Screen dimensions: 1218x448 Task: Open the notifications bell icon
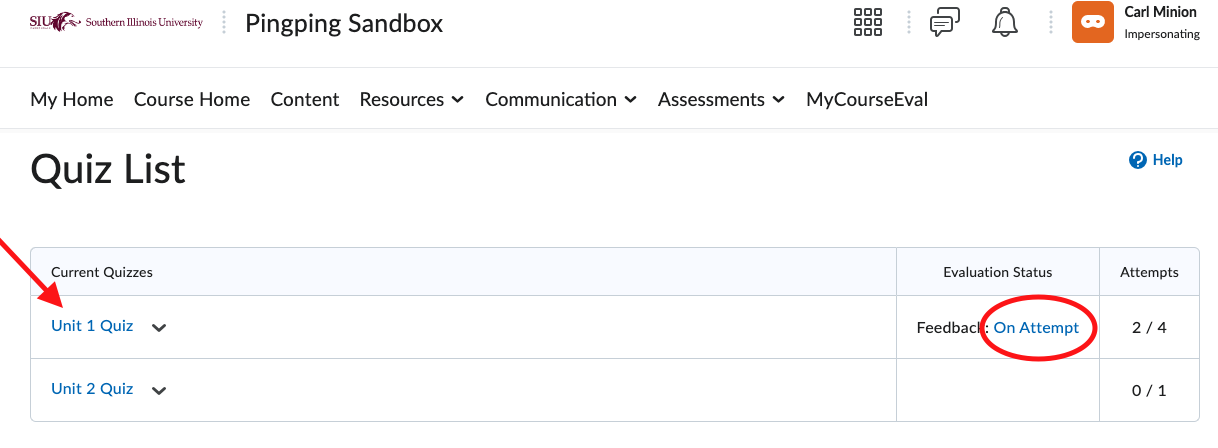pos(1005,22)
